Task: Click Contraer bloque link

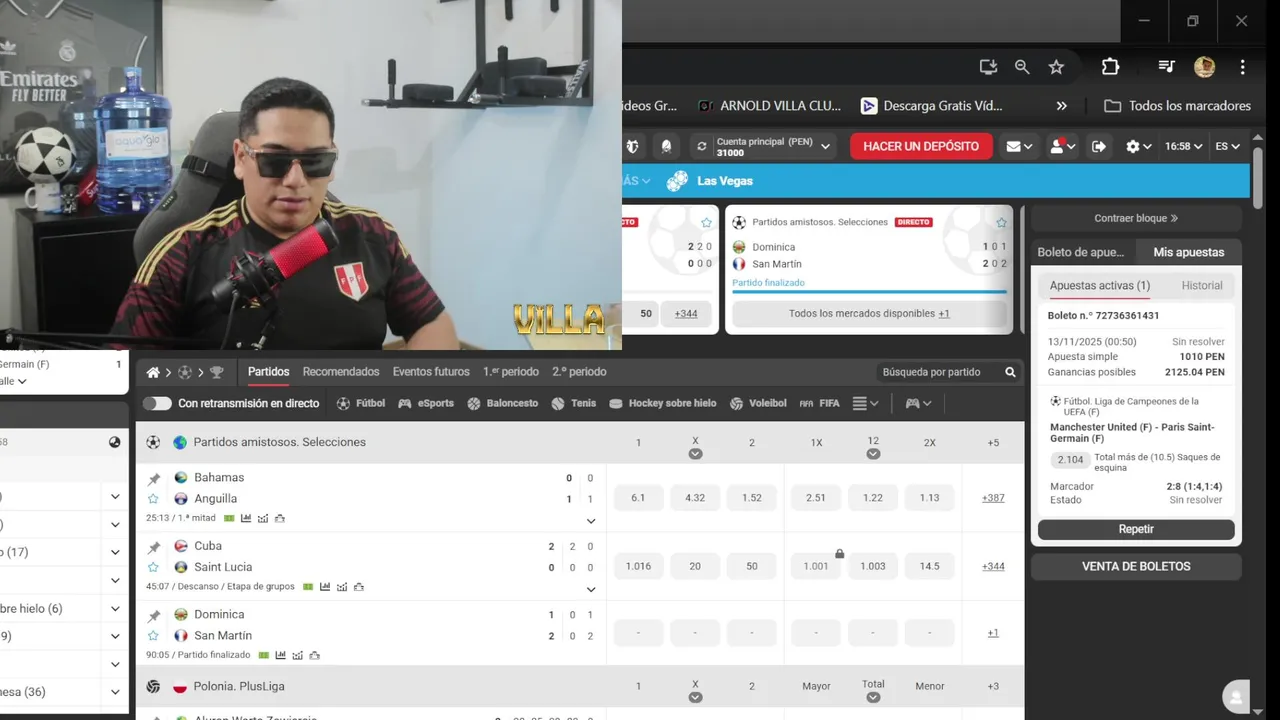Action: pyautogui.click(x=1136, y=218)
